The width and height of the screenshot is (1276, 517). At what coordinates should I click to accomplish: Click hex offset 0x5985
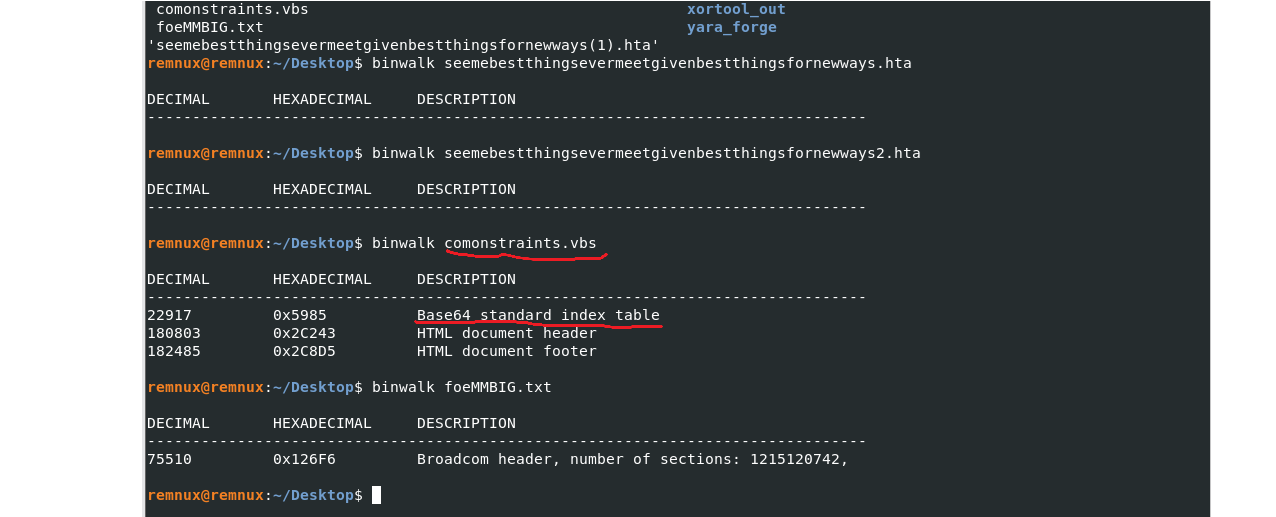300,315
